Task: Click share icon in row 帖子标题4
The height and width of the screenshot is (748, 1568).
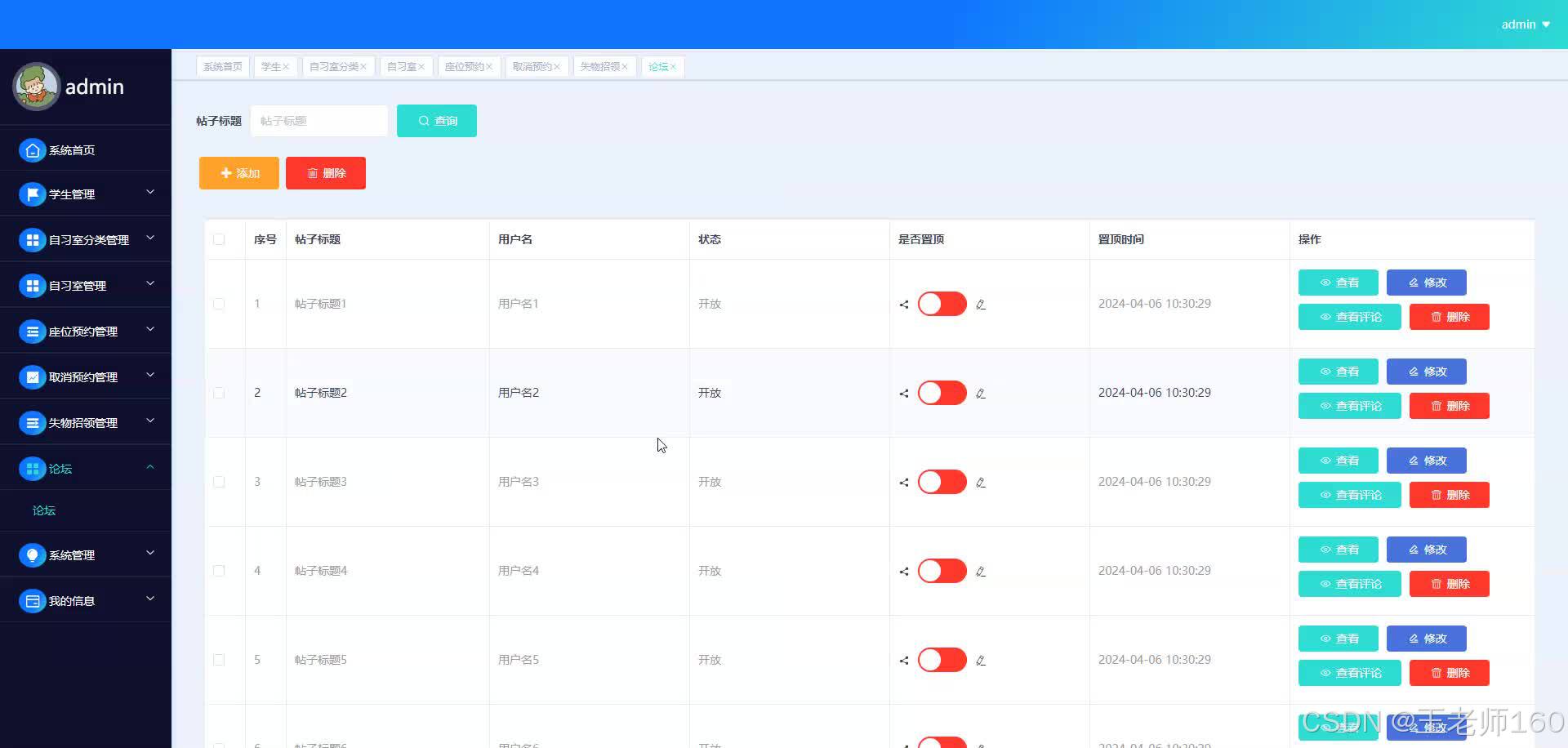Action: (904, 572)
